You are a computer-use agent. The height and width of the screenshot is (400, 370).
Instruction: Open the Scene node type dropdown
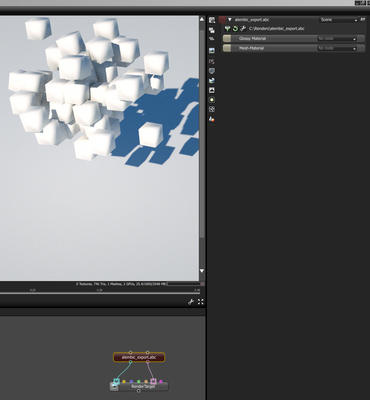pos(338,20)
